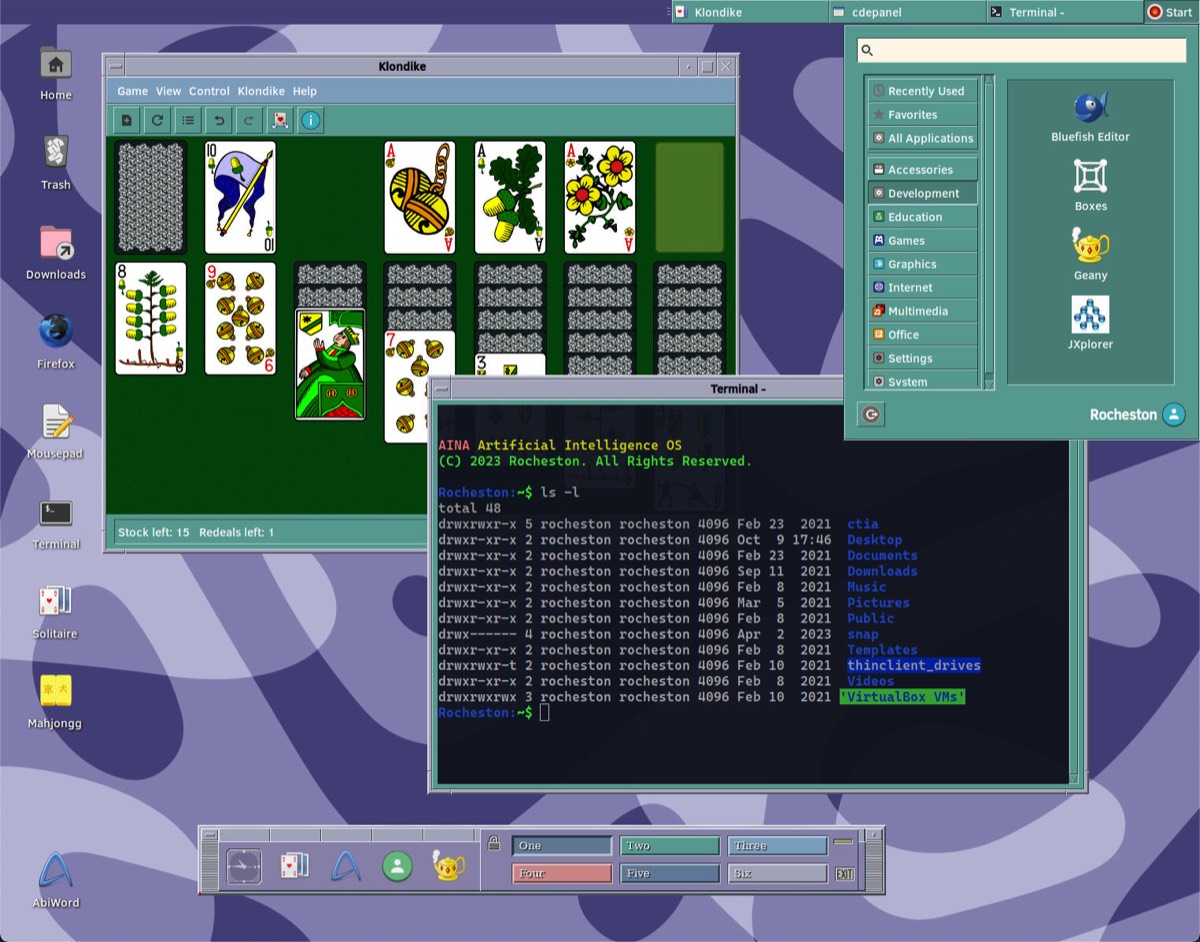
Task: Click the logout button in Start menu
Action: click(x=871, y=414)
